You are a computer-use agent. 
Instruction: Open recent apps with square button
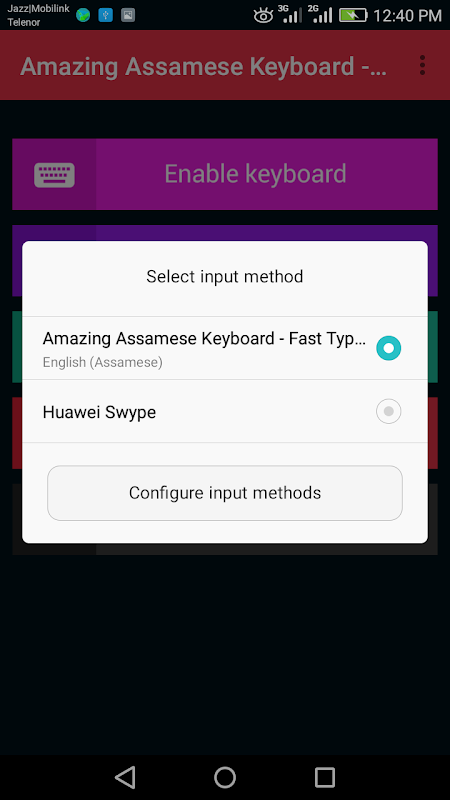point(325,778)
